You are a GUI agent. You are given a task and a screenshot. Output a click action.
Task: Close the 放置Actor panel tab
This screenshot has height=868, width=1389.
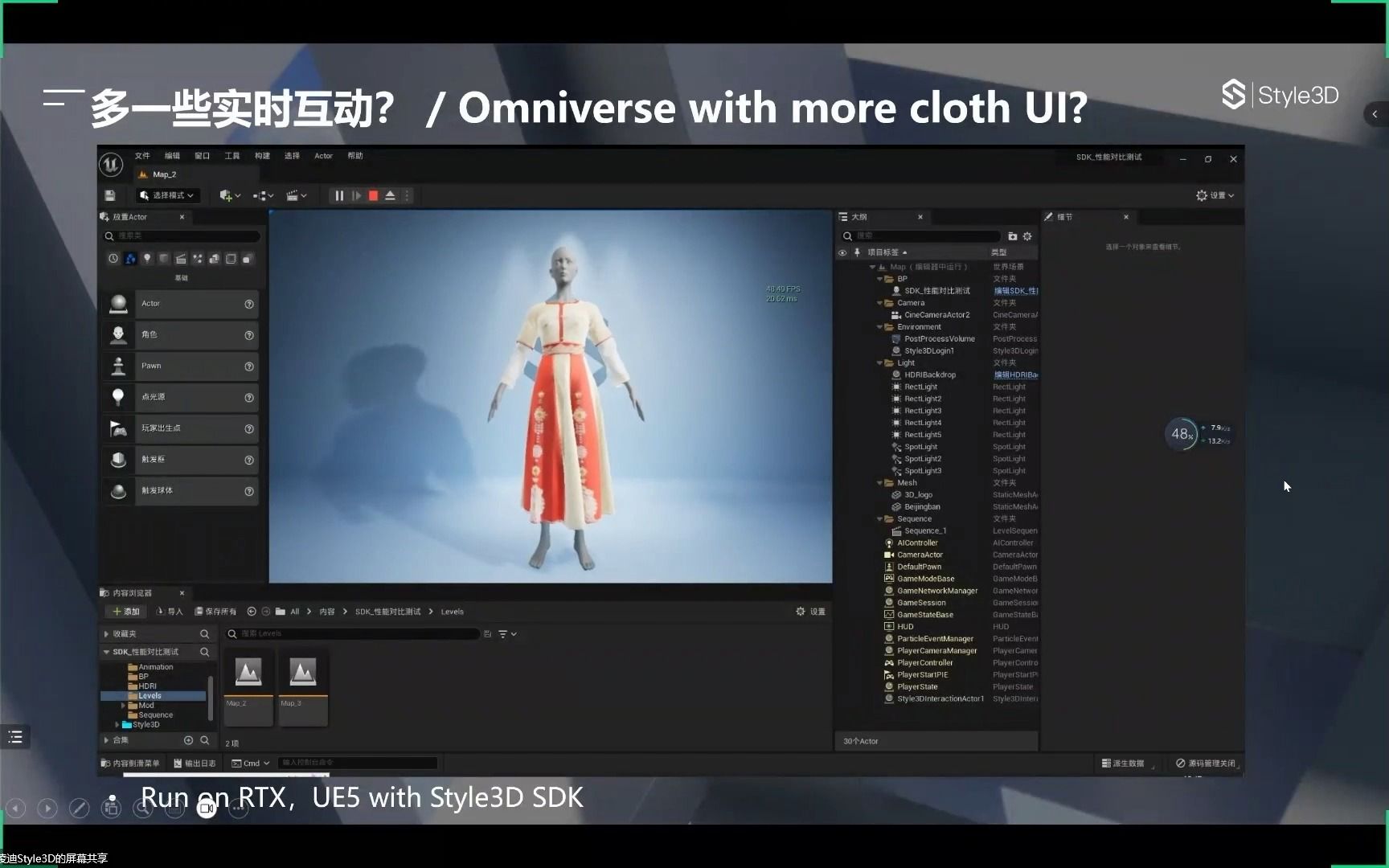click(182, 217)
